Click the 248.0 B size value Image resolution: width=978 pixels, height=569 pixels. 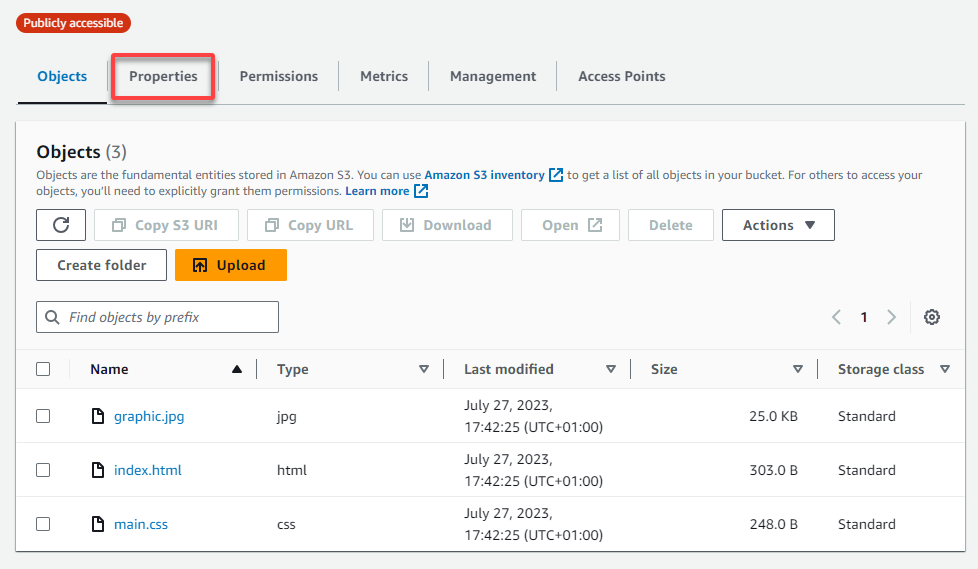[773, 524]
